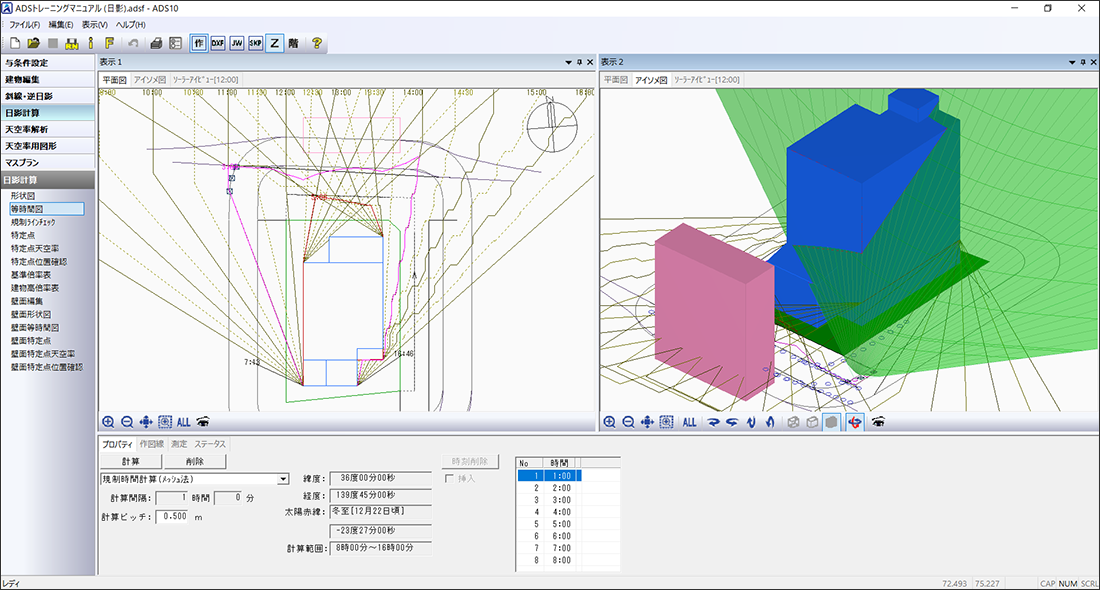
Task: Click the yellow question mark help icon
Action: pyautogui.click(x=317, y=43)
